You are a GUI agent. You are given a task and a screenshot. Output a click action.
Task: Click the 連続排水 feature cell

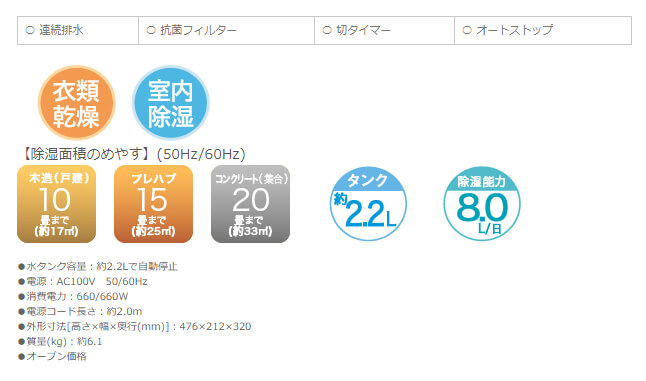click(x=78, y=30)
